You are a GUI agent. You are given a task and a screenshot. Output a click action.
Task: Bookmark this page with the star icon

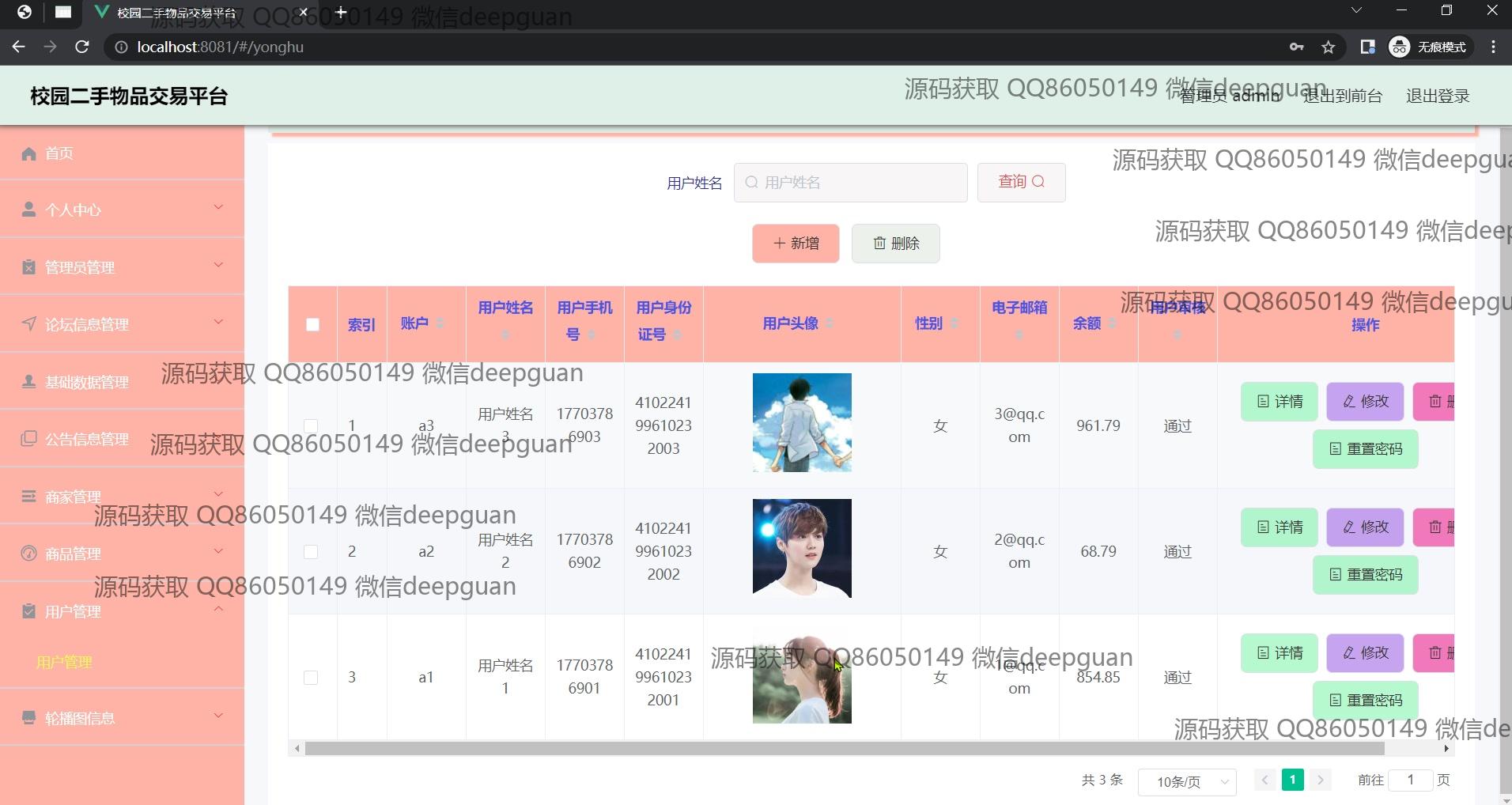click(1329, 47)
